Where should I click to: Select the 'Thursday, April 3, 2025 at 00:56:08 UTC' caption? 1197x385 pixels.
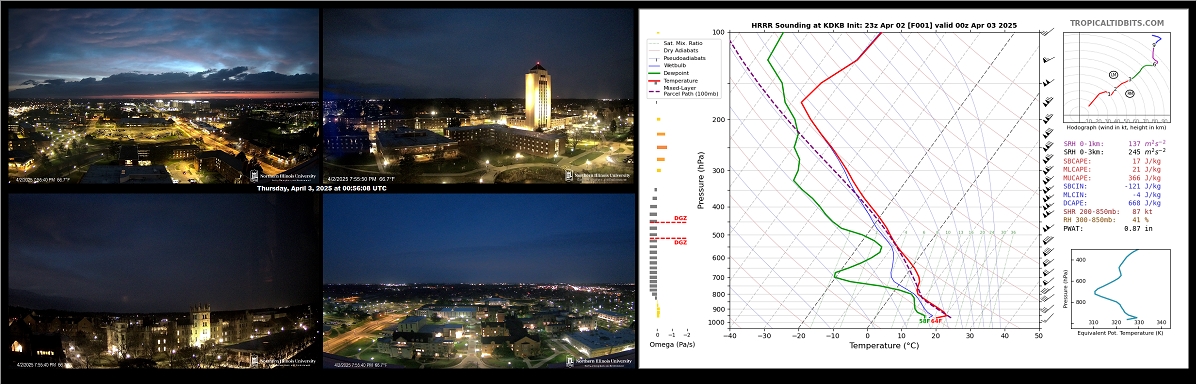click(x=321, y=188)
